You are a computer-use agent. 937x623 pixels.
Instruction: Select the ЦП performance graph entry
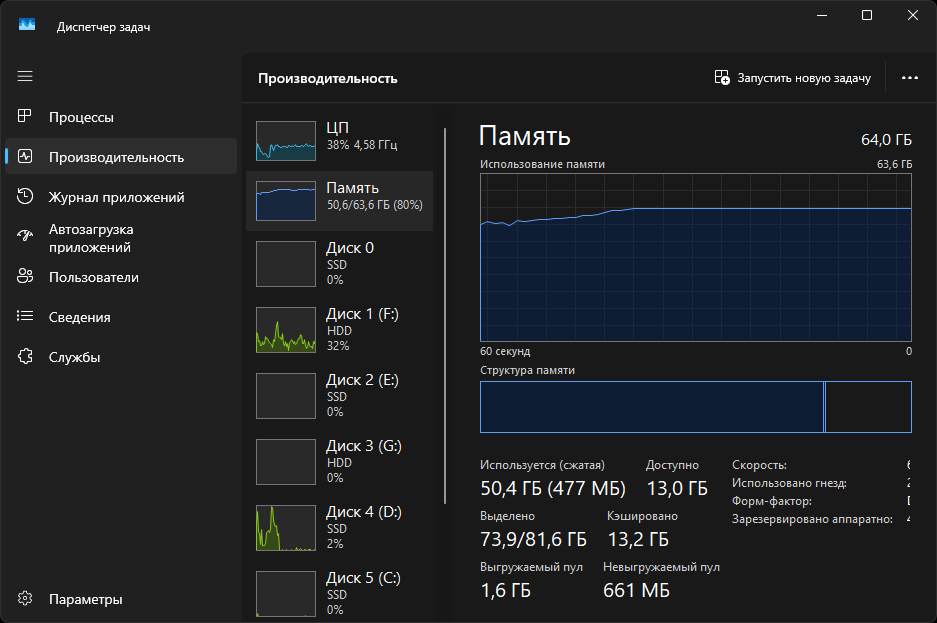click(340, 138)
